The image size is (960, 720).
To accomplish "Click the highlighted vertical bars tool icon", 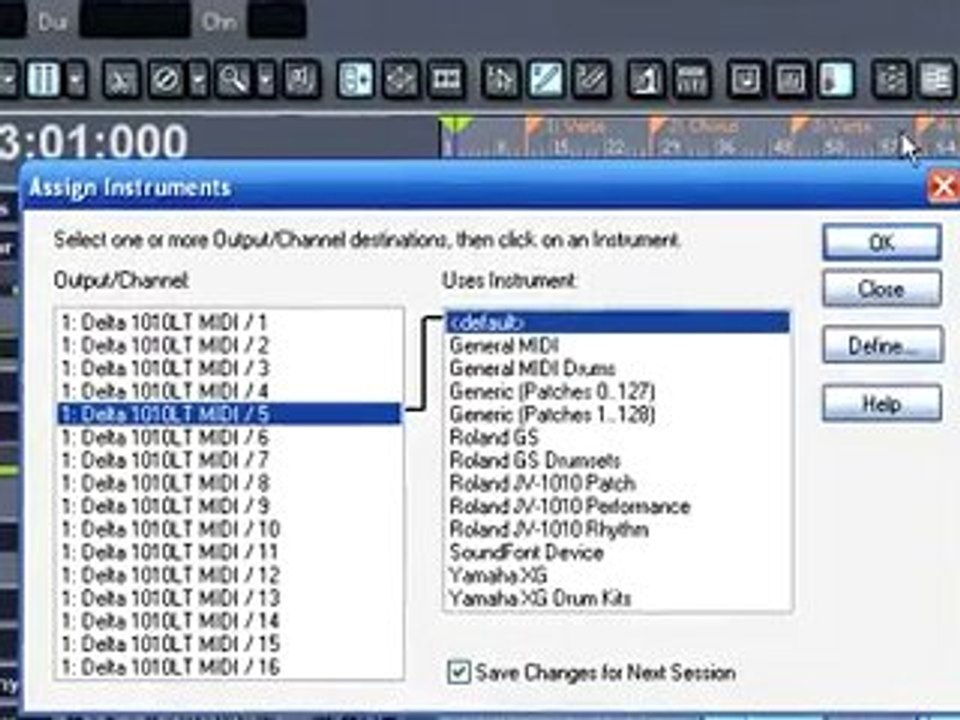I will (43, 79).
